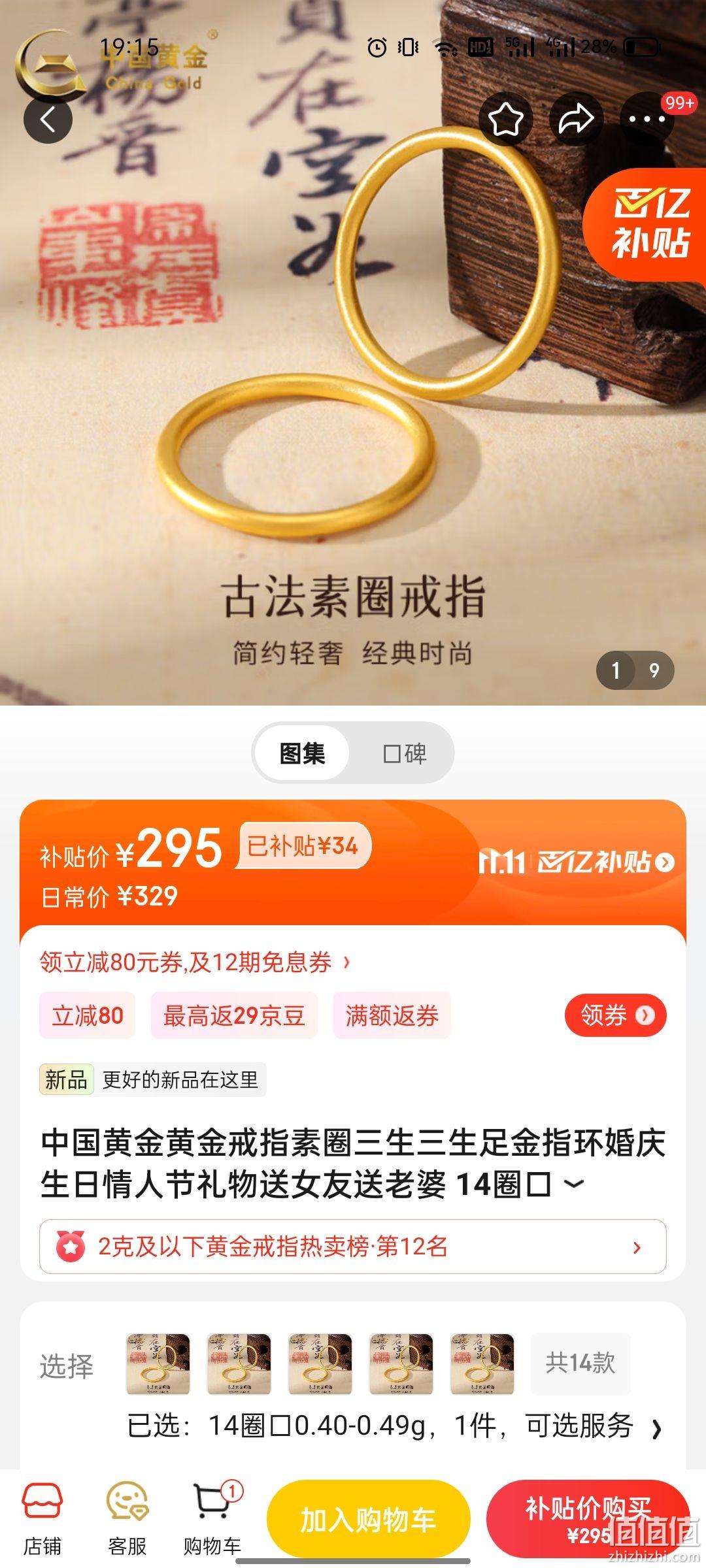The height and width of the screenshot is (1568, 706).
Task: Favorite the product with star icon
Action: (x=506, y=119)
